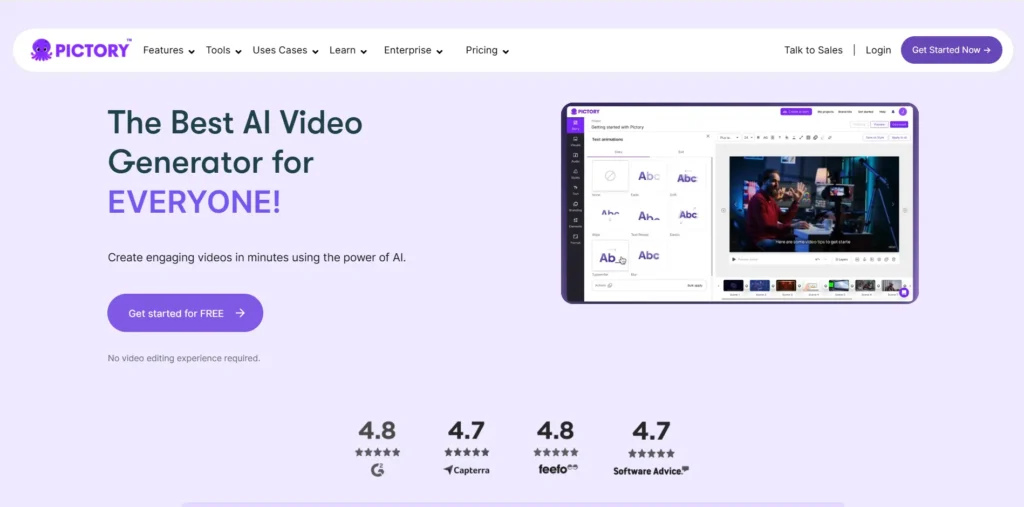Click the Talk to Sales link
This screenshot has height=507, width=1024.
[x=813, y=50]
